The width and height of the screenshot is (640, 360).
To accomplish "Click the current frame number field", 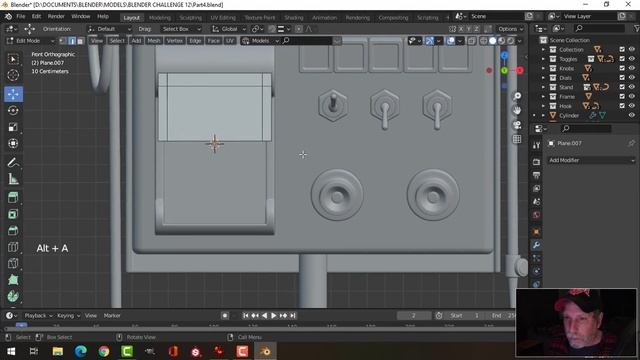I will coord(413,316).
